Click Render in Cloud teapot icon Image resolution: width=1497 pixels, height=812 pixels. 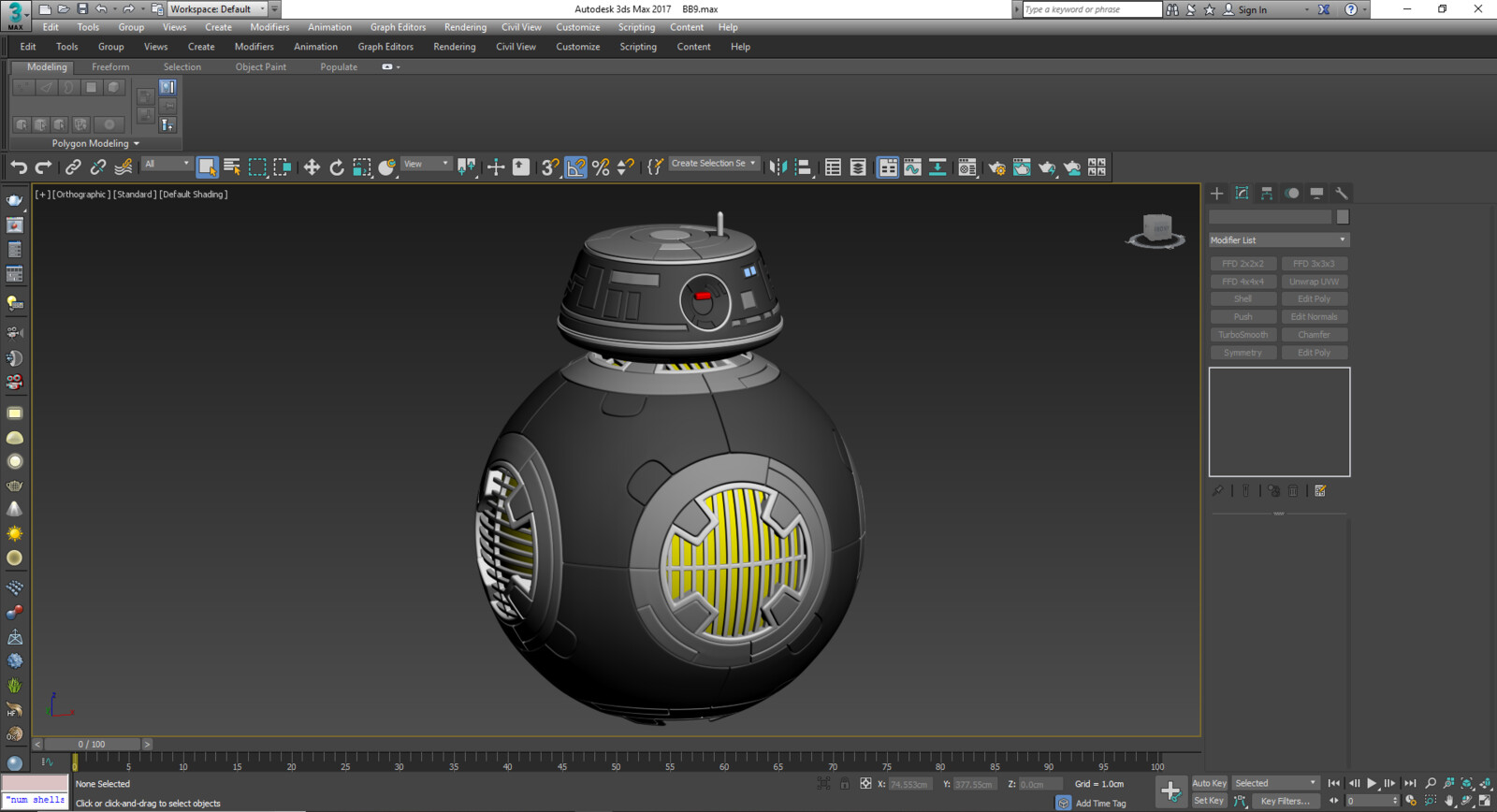click(1072, 167)
